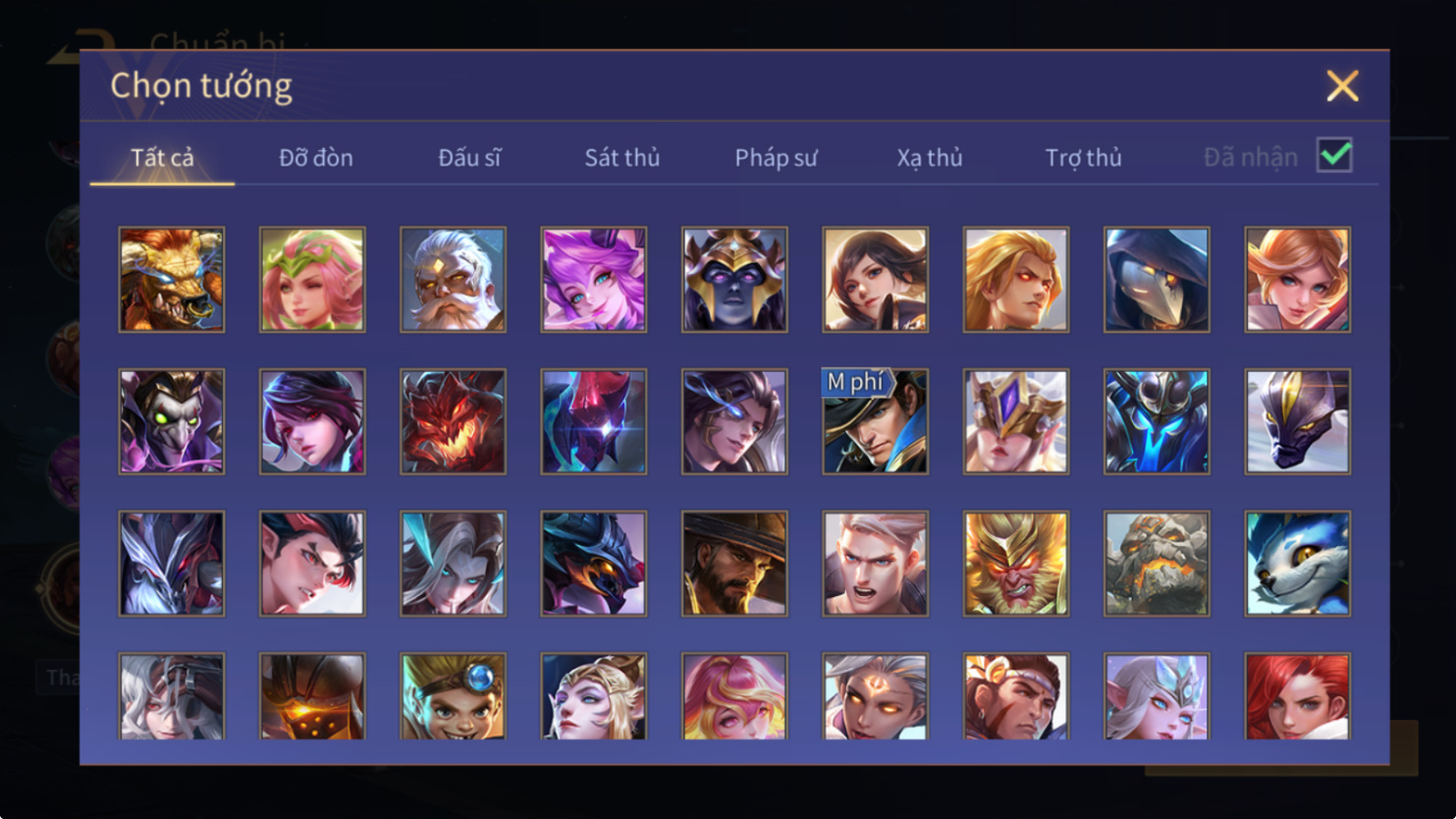Select the stone golem hero portrait
1456x819 pixels.
click(1157, 564)
